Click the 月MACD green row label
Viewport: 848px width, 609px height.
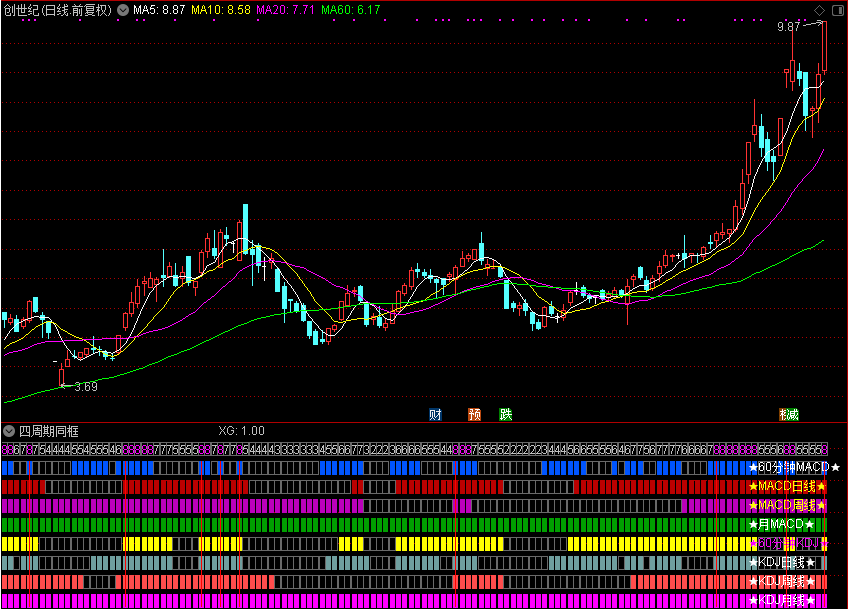tap(782, 525)
